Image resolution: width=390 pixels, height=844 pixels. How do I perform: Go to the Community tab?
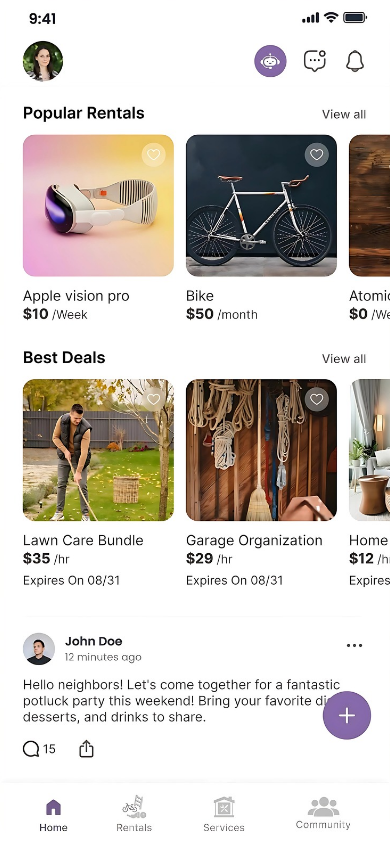[x=323, y=814]
